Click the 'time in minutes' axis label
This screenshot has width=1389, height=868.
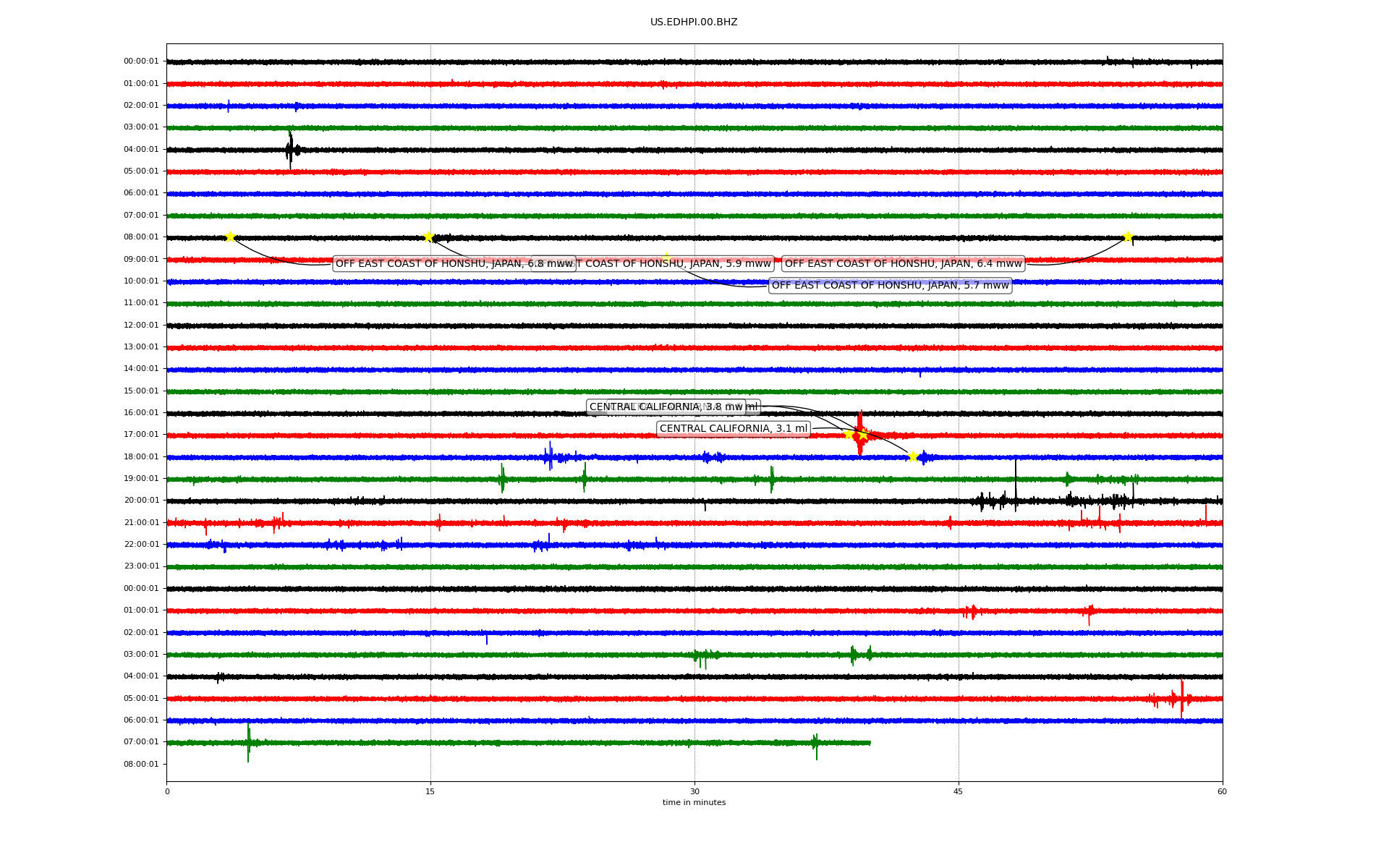point(694,802)
